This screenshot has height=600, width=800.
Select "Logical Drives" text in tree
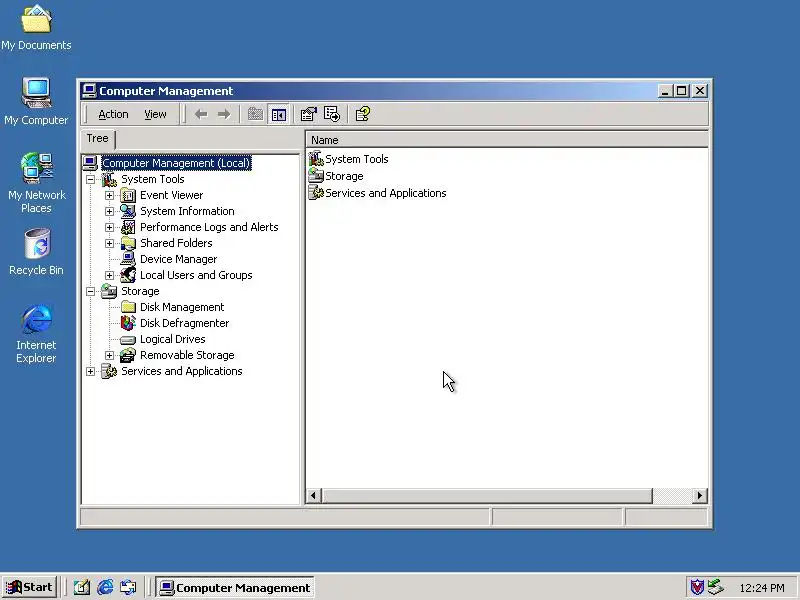pos(172,339)
